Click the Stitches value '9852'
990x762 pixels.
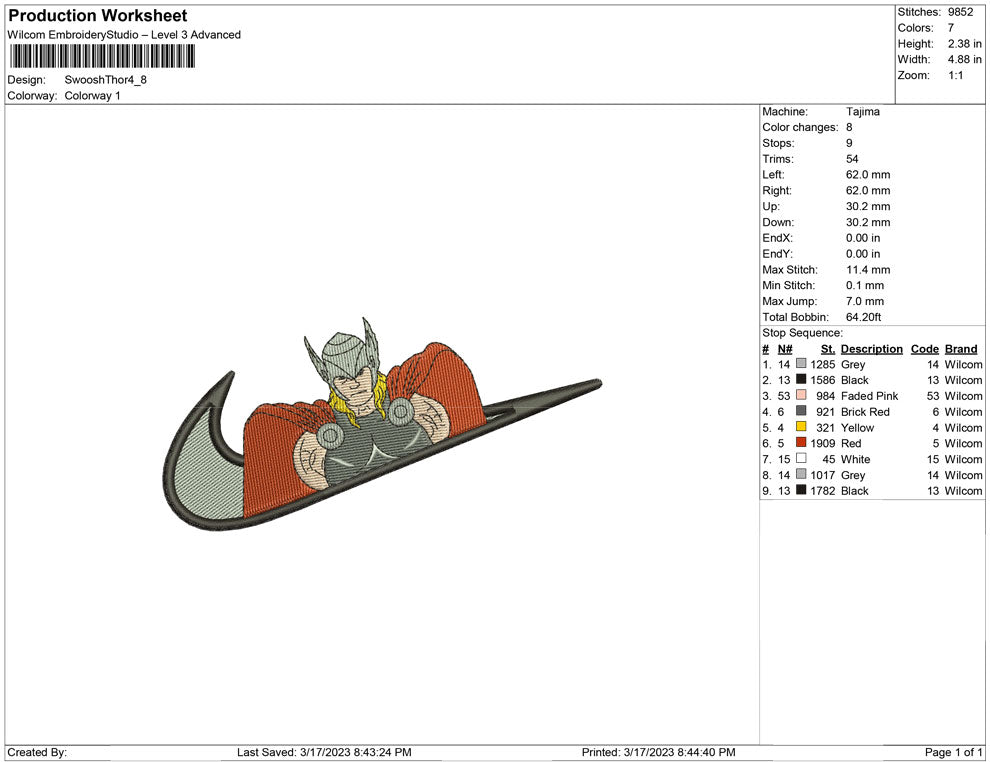960,12
